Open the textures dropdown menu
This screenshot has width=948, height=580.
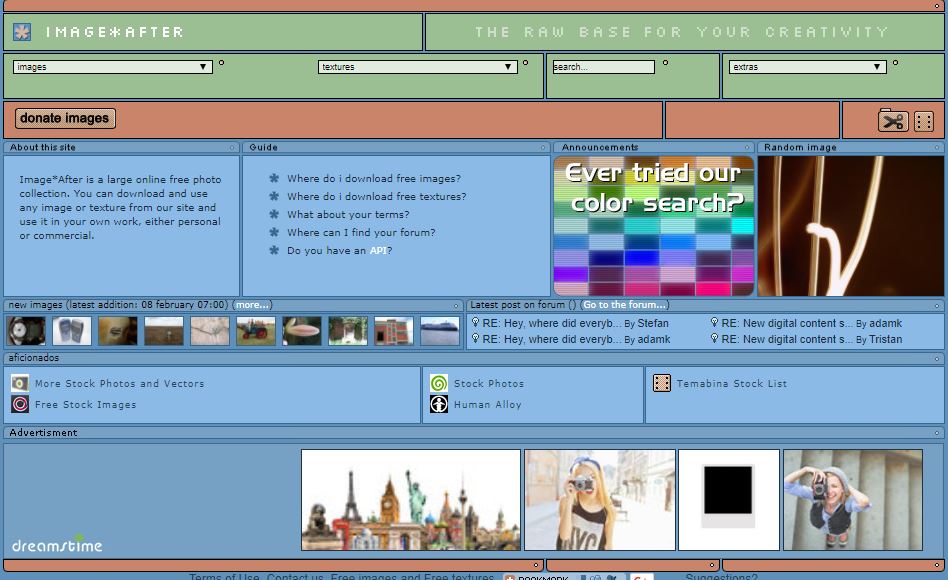tap(418, 67)
